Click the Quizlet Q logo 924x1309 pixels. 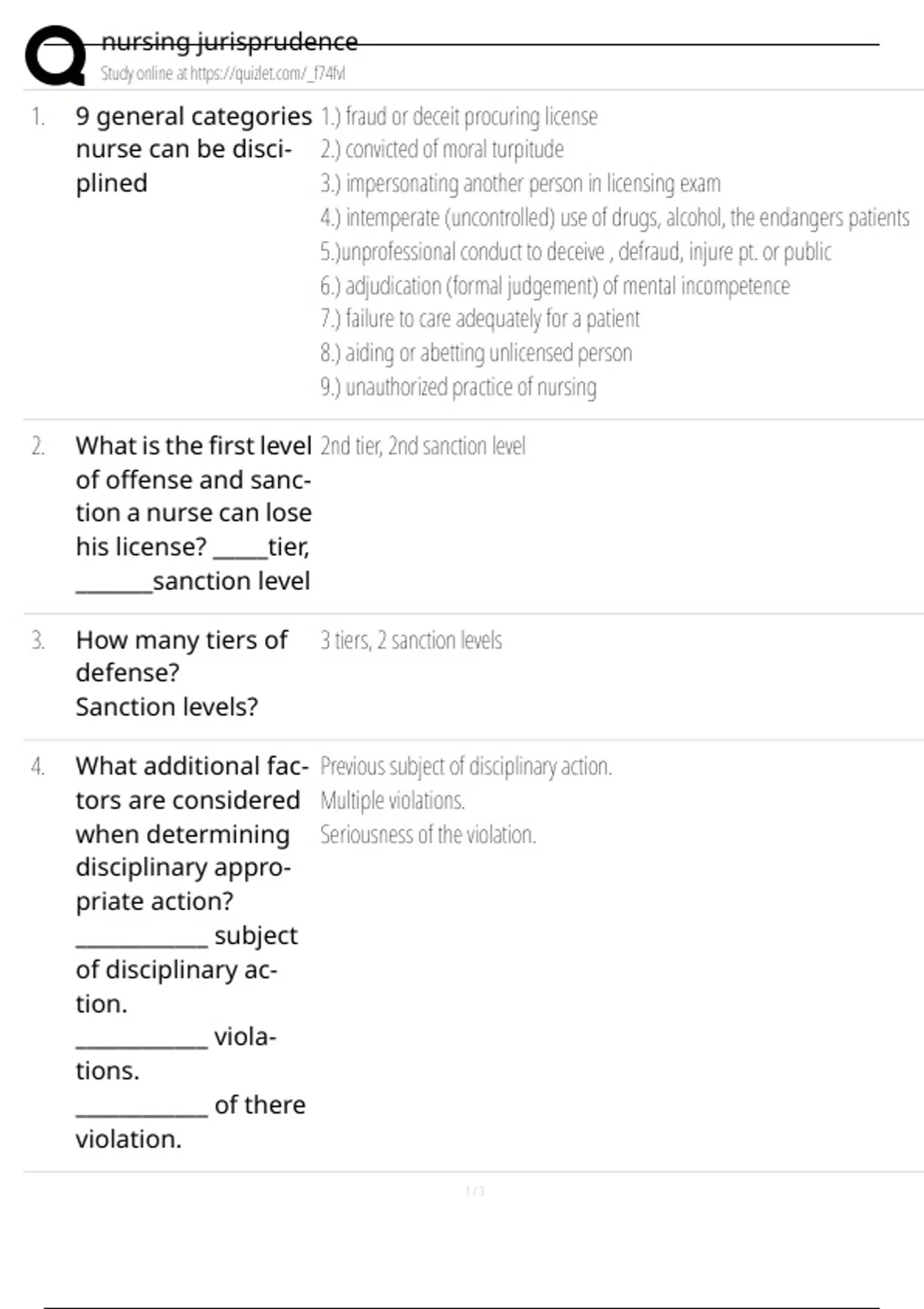click(x=55, y=55)
